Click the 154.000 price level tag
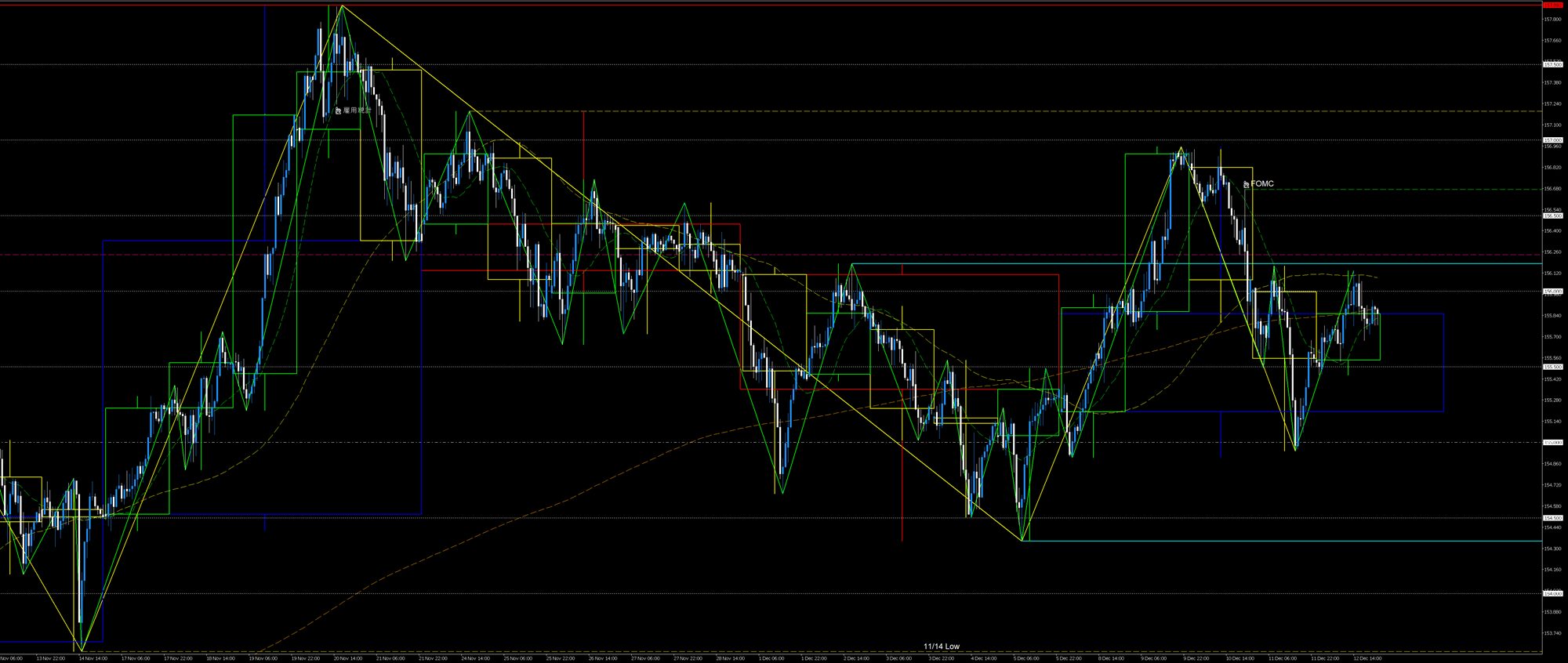 (x=1552, y=593)
